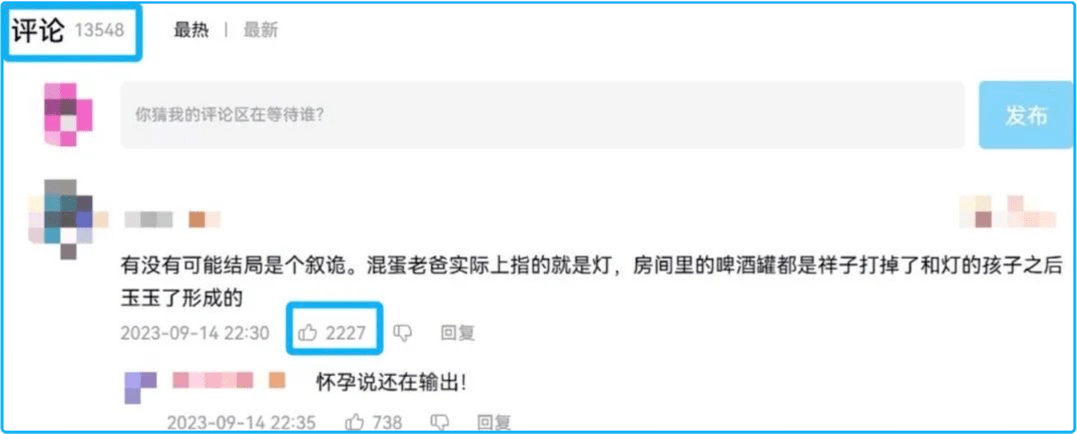
Task: Click 回复 under the top comment
Action: [457, 333]
